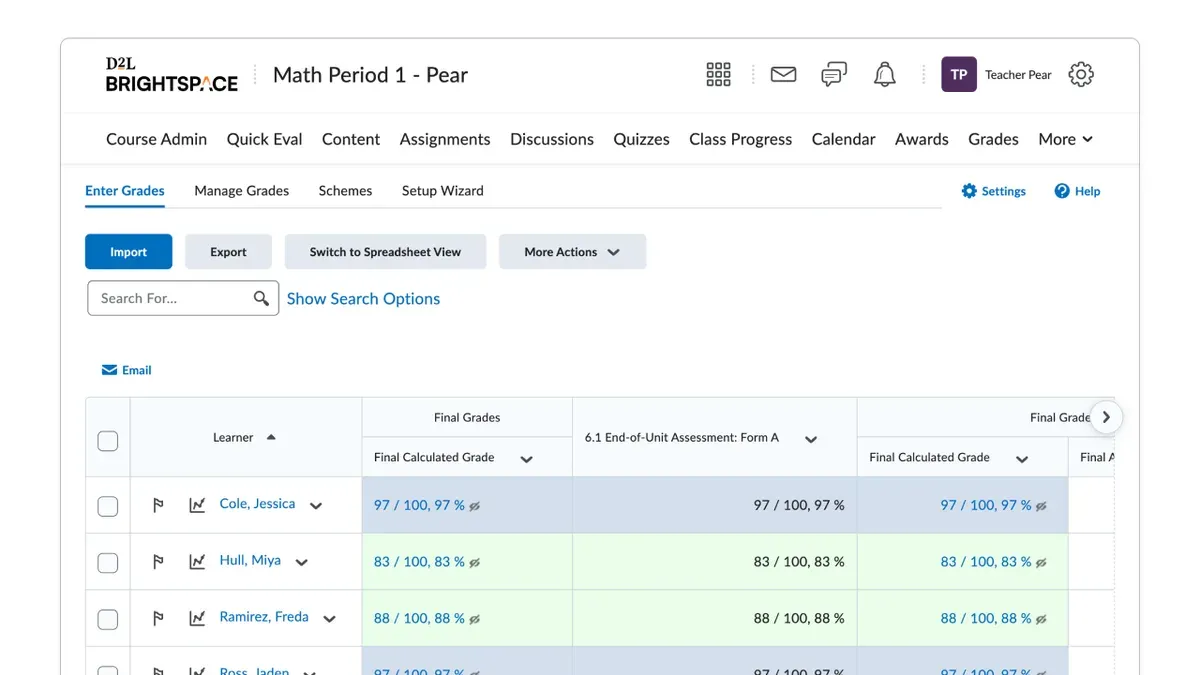
Task: Open learner link Cole, Jessica
Action: click(x=257, y=504)
